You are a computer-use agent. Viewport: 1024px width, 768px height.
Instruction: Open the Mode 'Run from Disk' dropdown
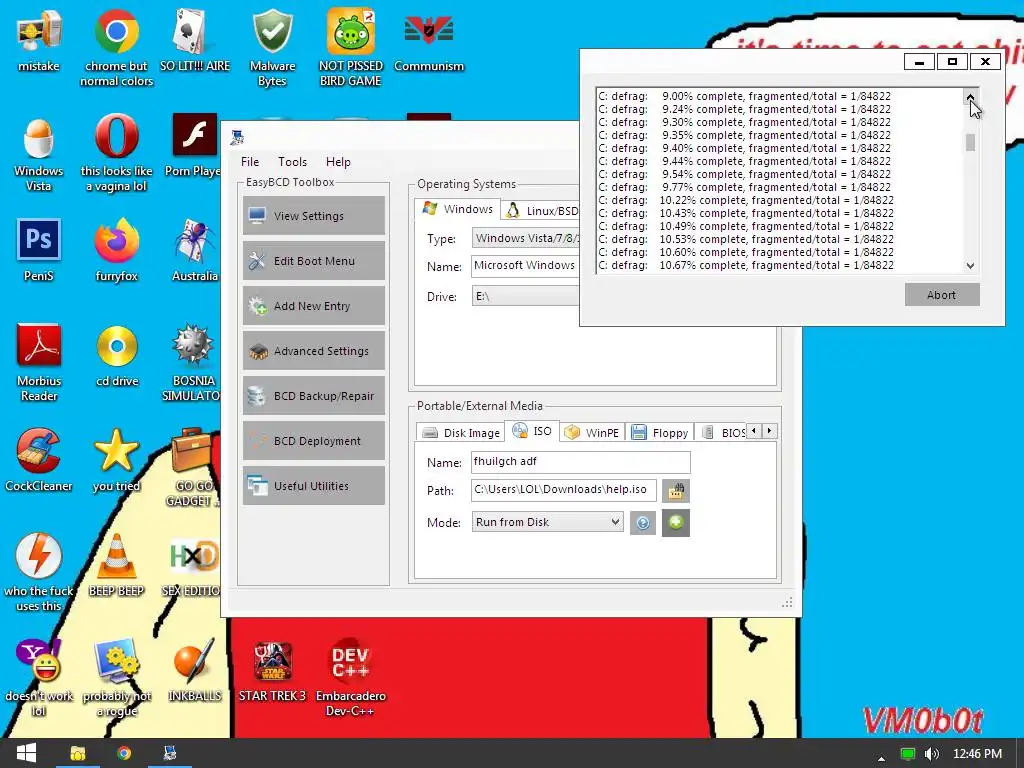(547, 522)
